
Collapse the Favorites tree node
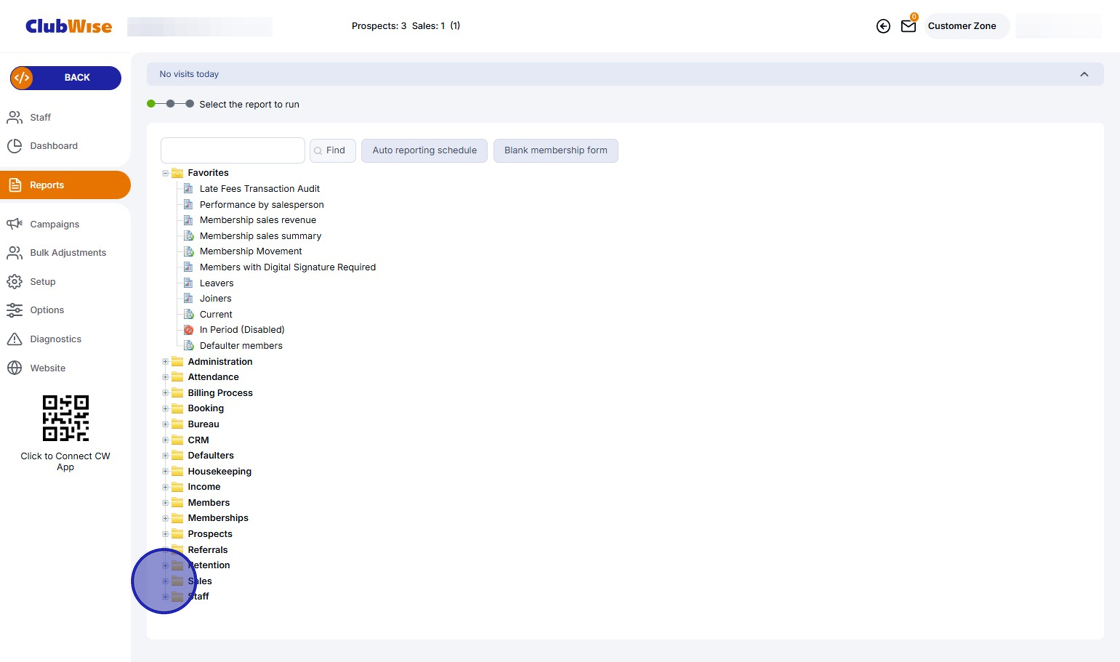(165, 173)
